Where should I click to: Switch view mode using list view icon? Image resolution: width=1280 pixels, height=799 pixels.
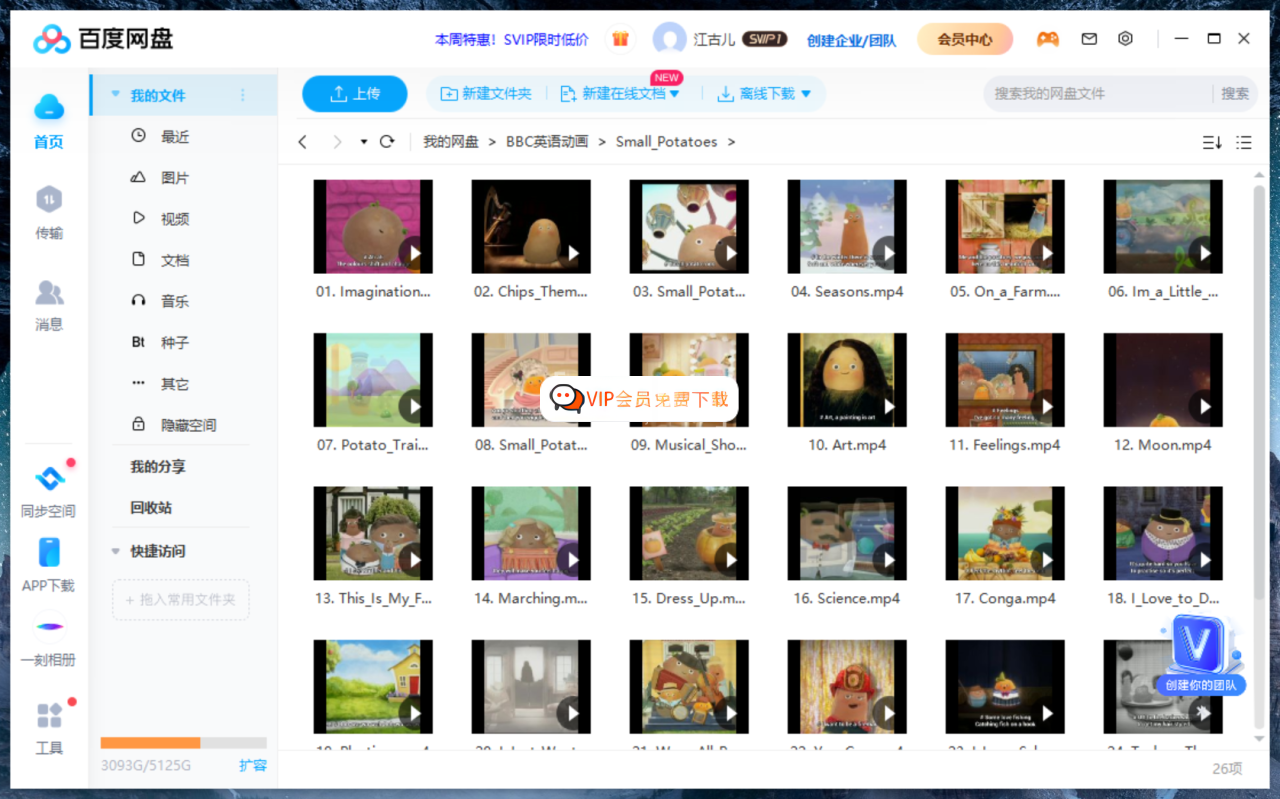click(x=1243, y=142)
